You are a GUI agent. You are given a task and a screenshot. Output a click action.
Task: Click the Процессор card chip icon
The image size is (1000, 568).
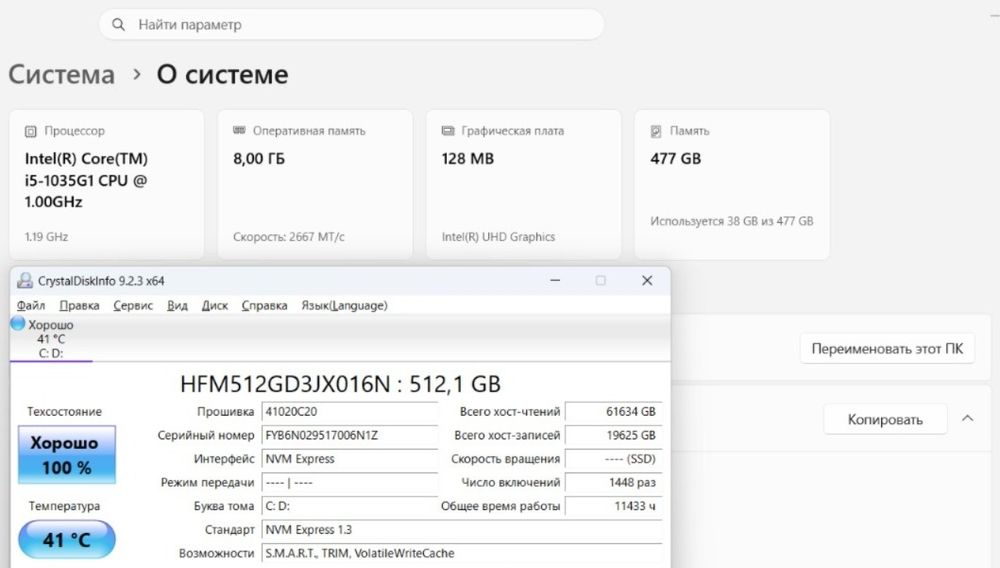tap(31, 131)
